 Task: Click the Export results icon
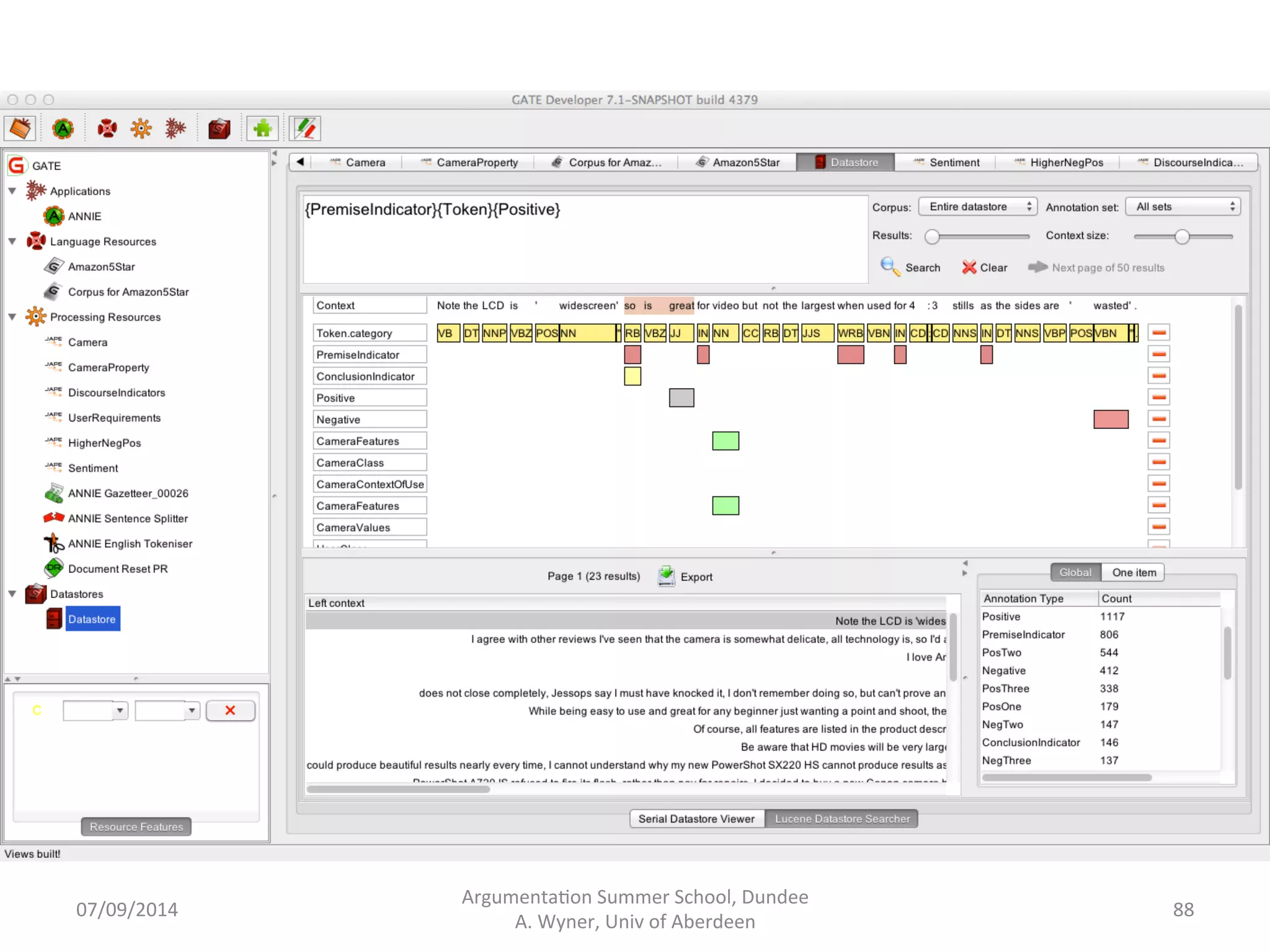pyautogui.click(x=667, y=576)
